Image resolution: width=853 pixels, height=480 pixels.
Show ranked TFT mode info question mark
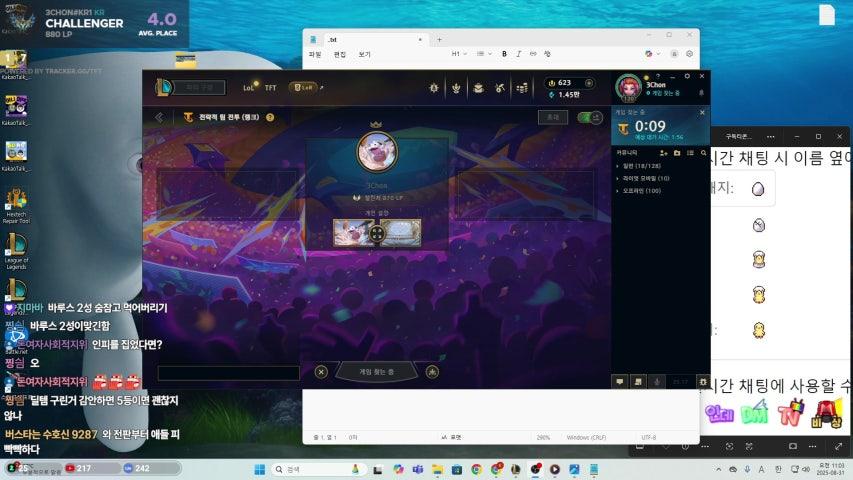270,117
